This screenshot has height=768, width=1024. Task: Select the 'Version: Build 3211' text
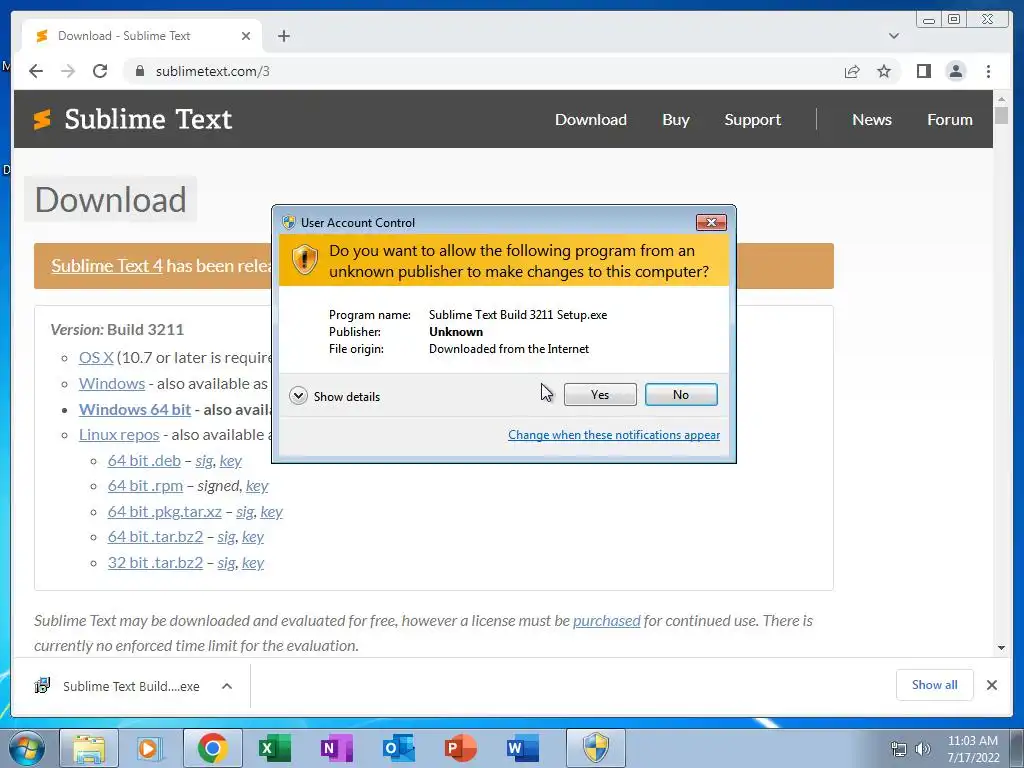[118, 330]
